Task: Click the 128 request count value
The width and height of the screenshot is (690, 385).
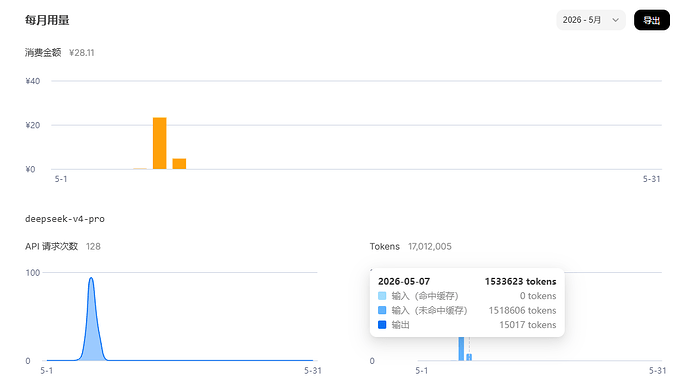Action: (93, 246)
